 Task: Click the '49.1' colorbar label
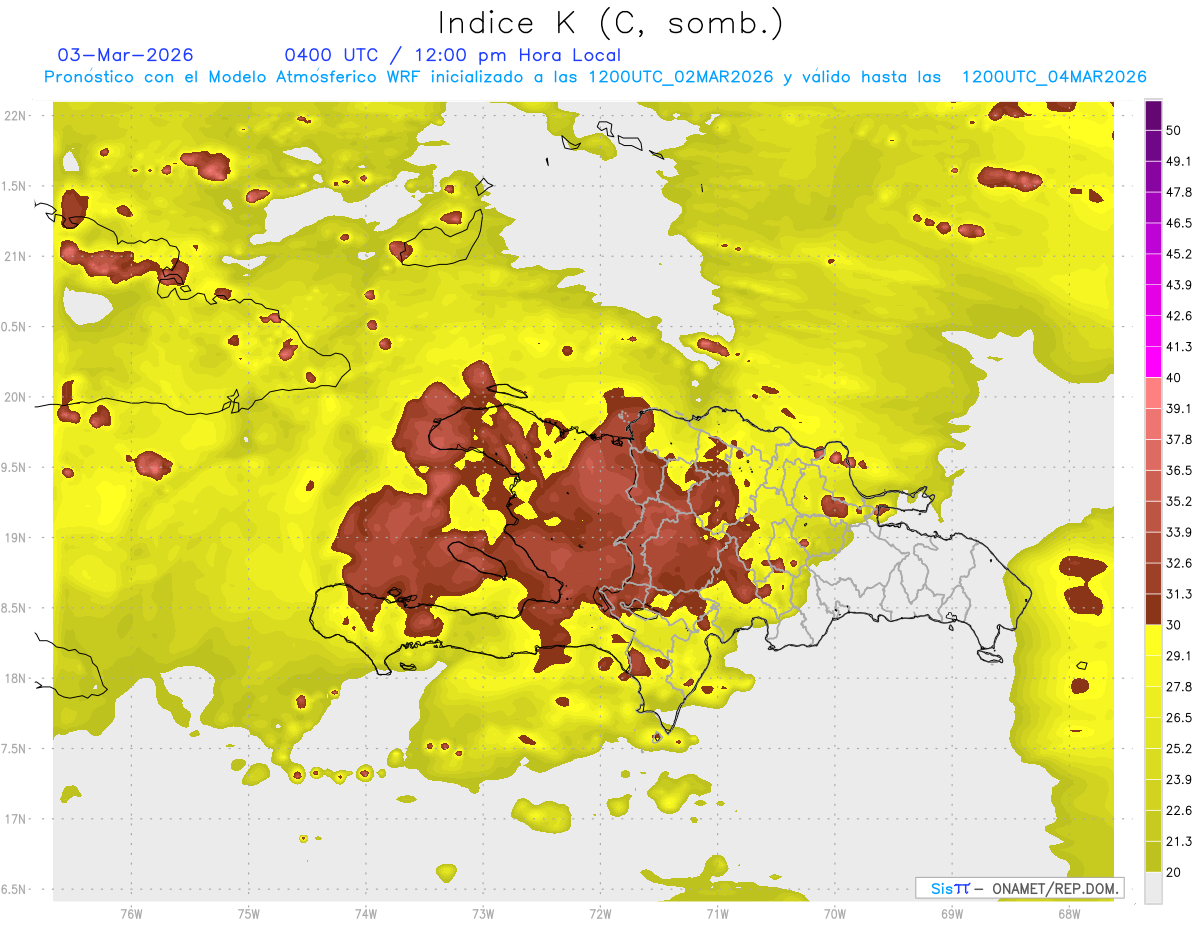[1180, 161]
